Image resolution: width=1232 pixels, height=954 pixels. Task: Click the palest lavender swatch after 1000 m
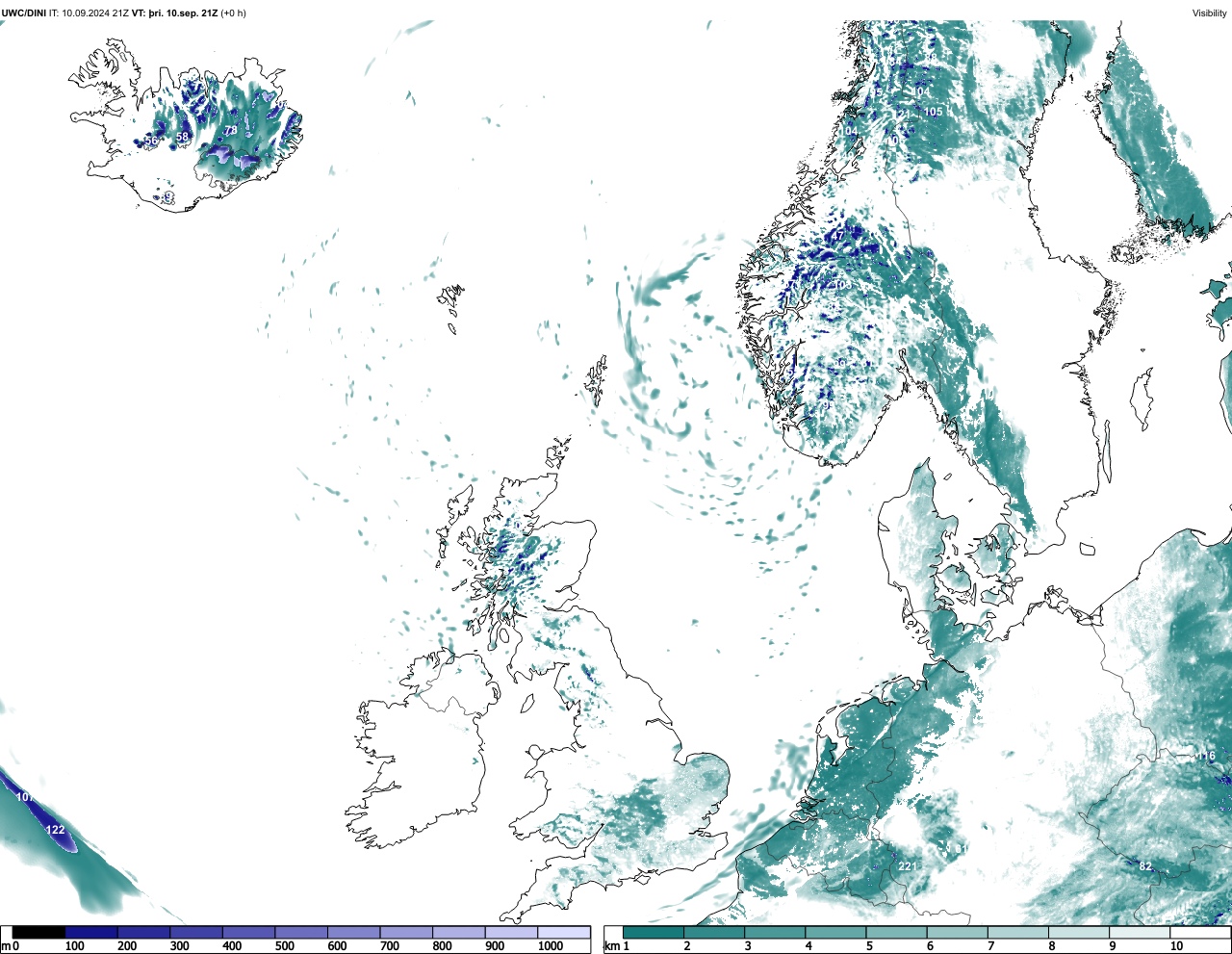(x=564, y=933)
